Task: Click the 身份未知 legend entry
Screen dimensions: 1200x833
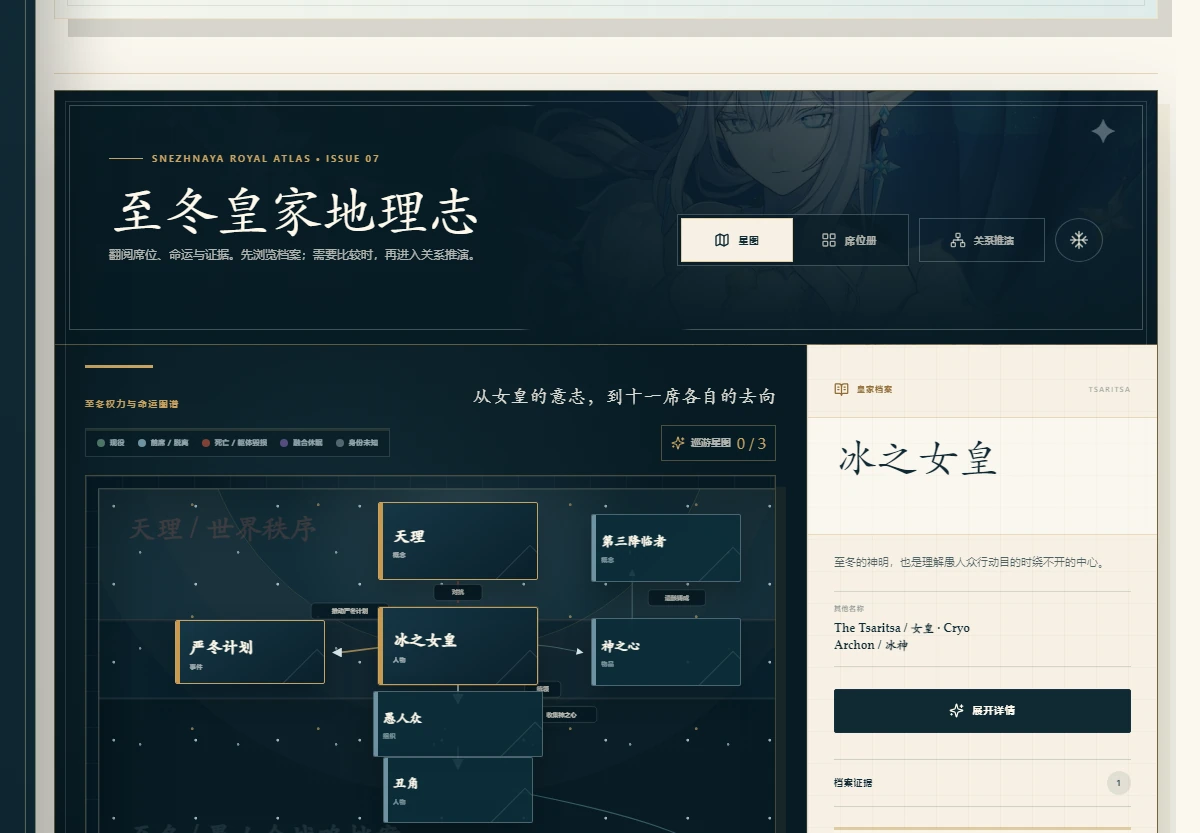Action: pos(357,443)
